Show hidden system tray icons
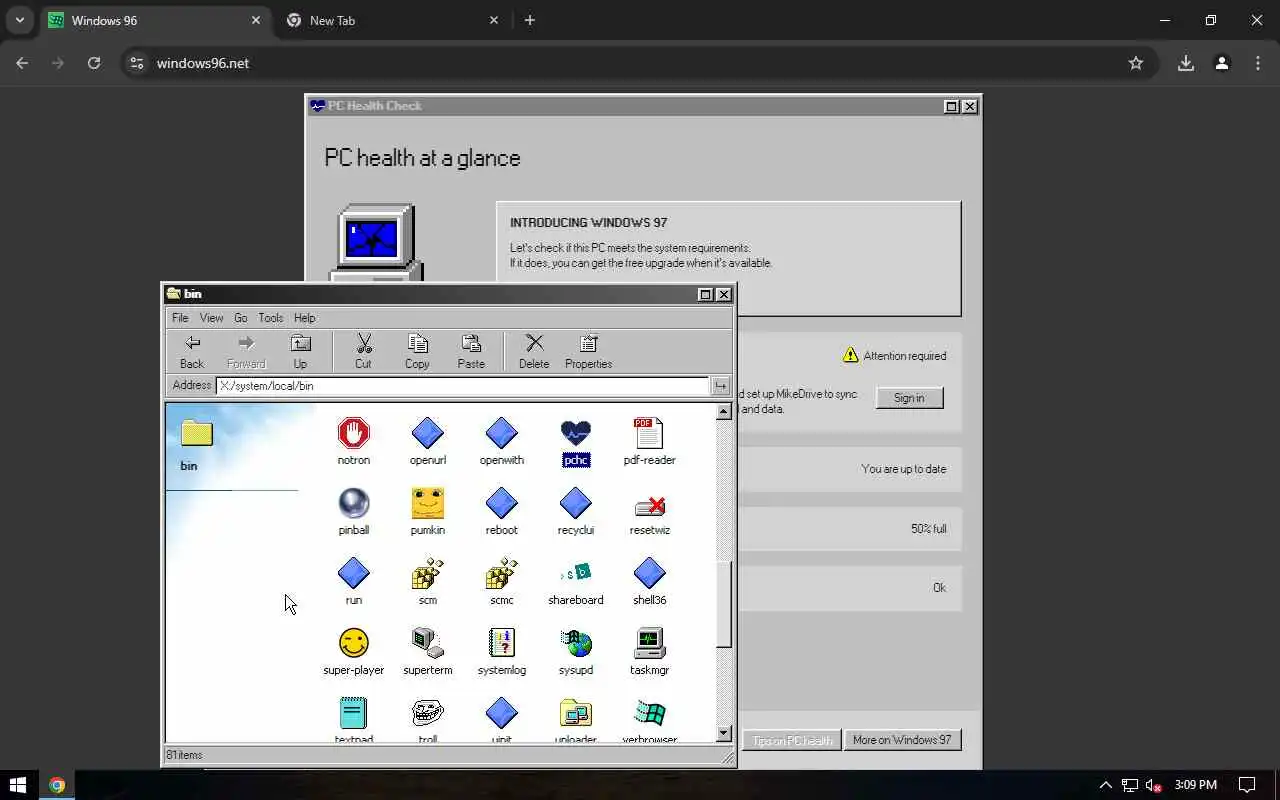 pyautogui.click(x=1105, y=785)
